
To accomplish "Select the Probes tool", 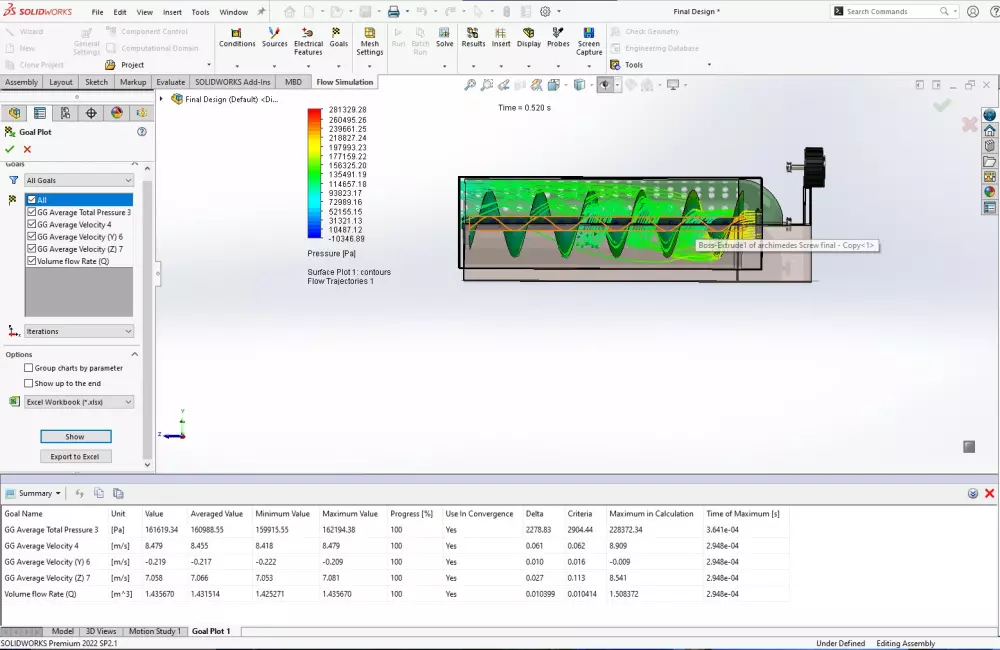I will tap(556, 42).
